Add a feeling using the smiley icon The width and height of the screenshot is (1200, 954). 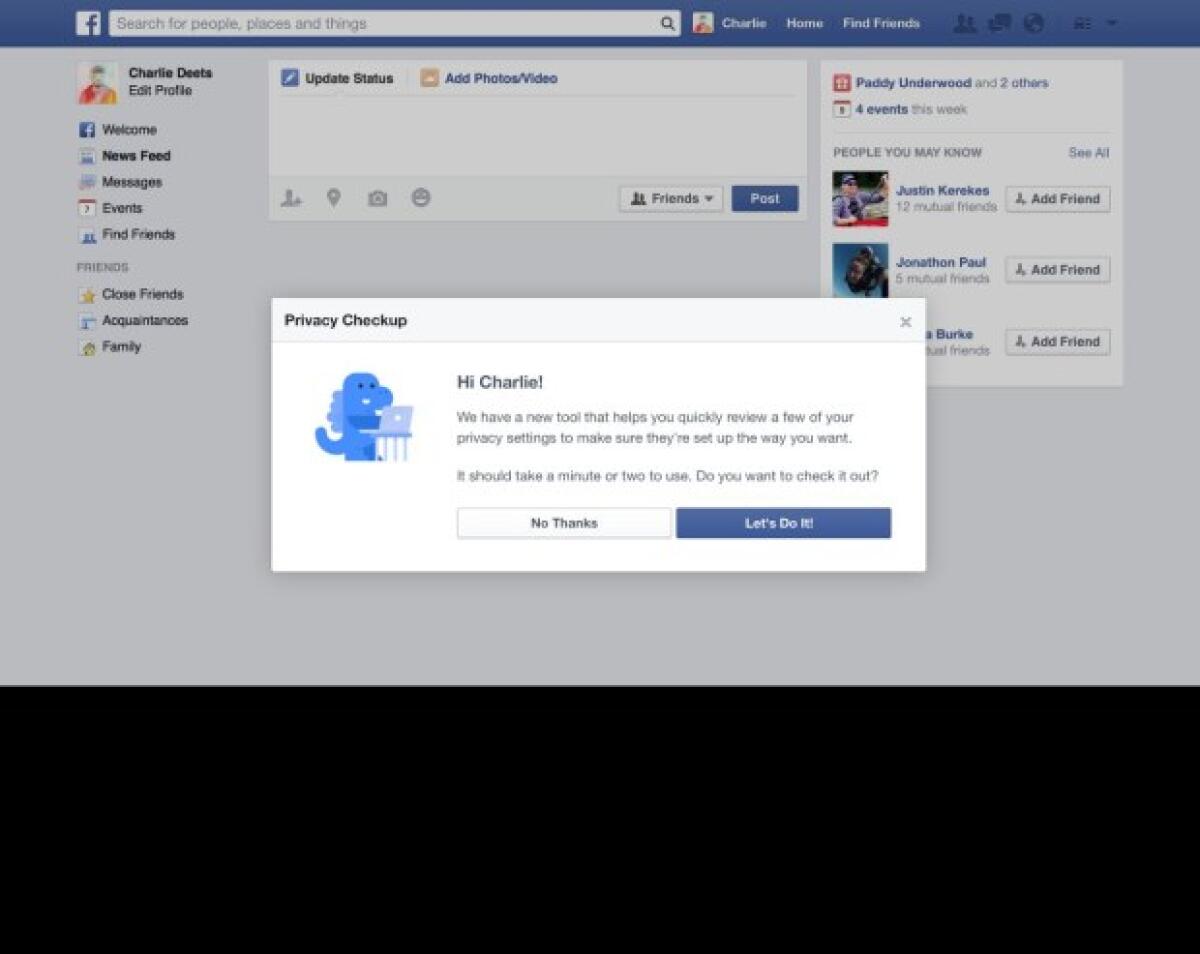click(x=420, y=198)
